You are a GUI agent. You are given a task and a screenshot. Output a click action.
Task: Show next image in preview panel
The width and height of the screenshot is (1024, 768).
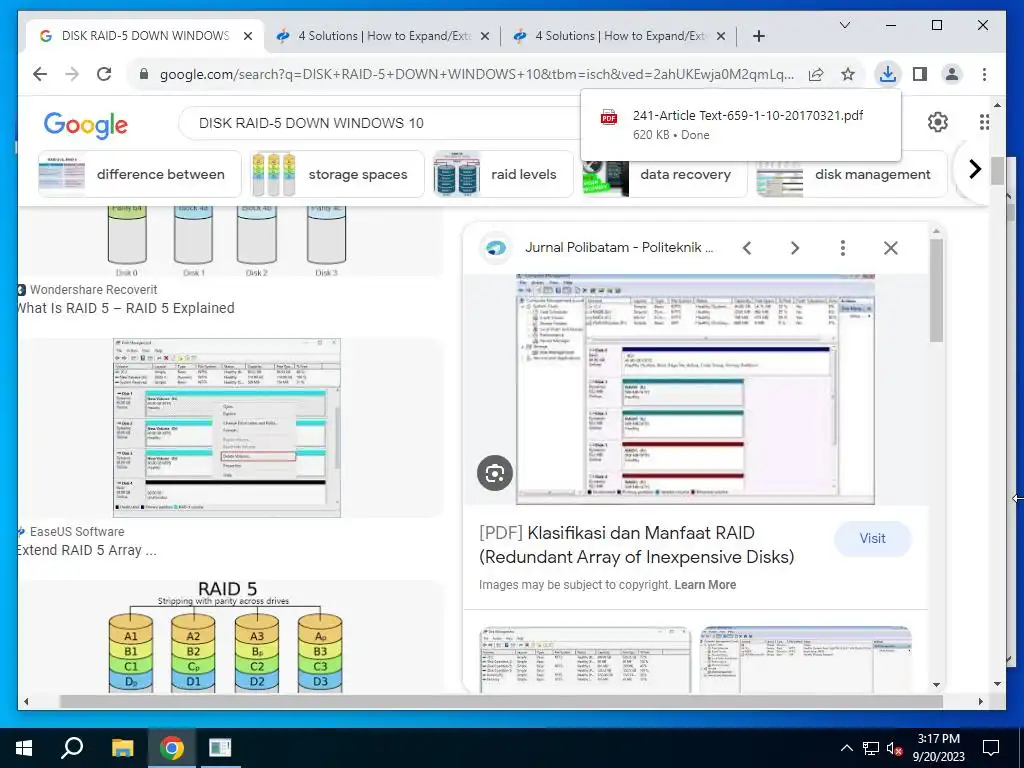(x=795, y=248)
